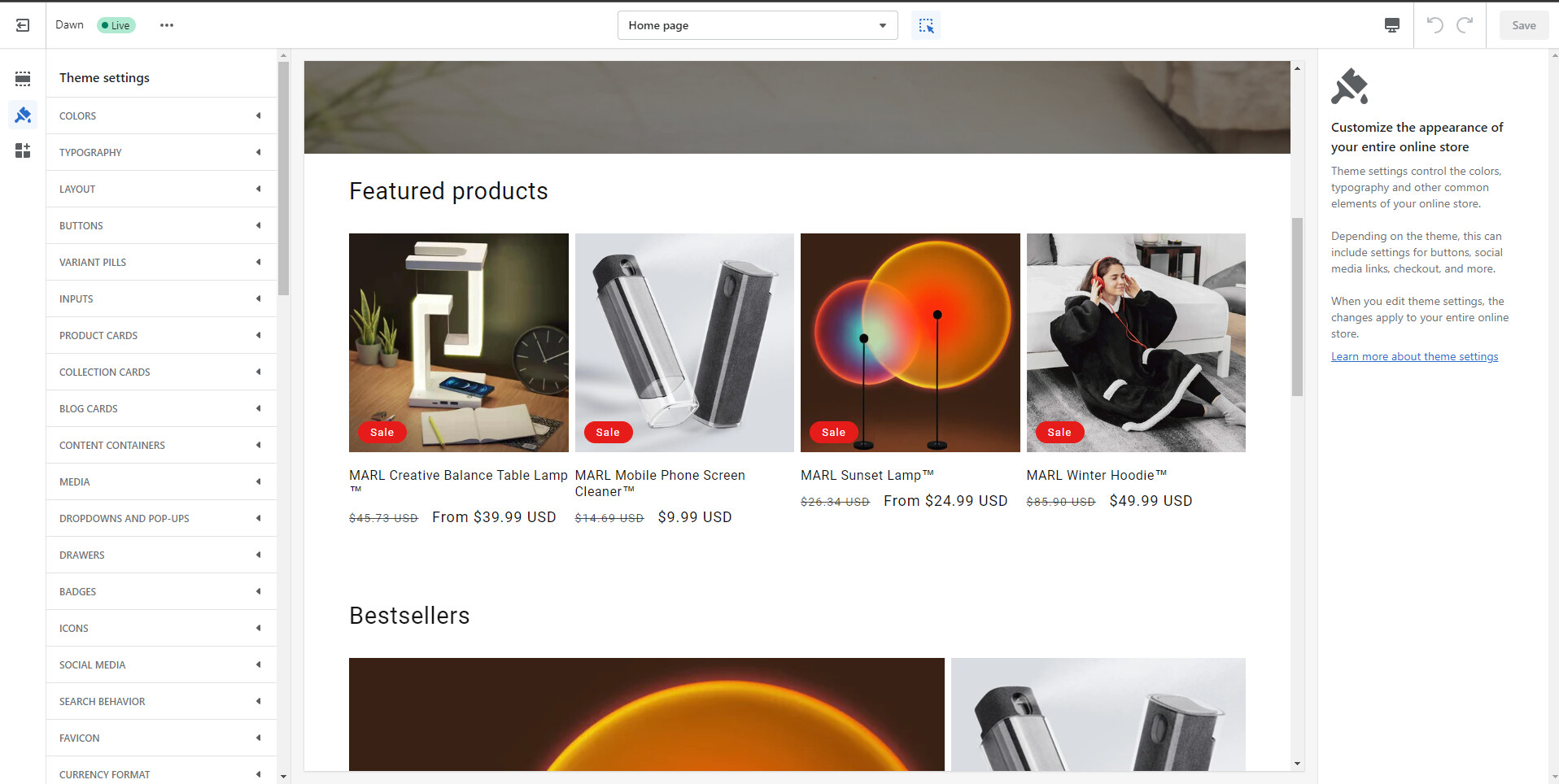
Task: Click the Sale badge on sunset lamp
Action: point(833,432)
